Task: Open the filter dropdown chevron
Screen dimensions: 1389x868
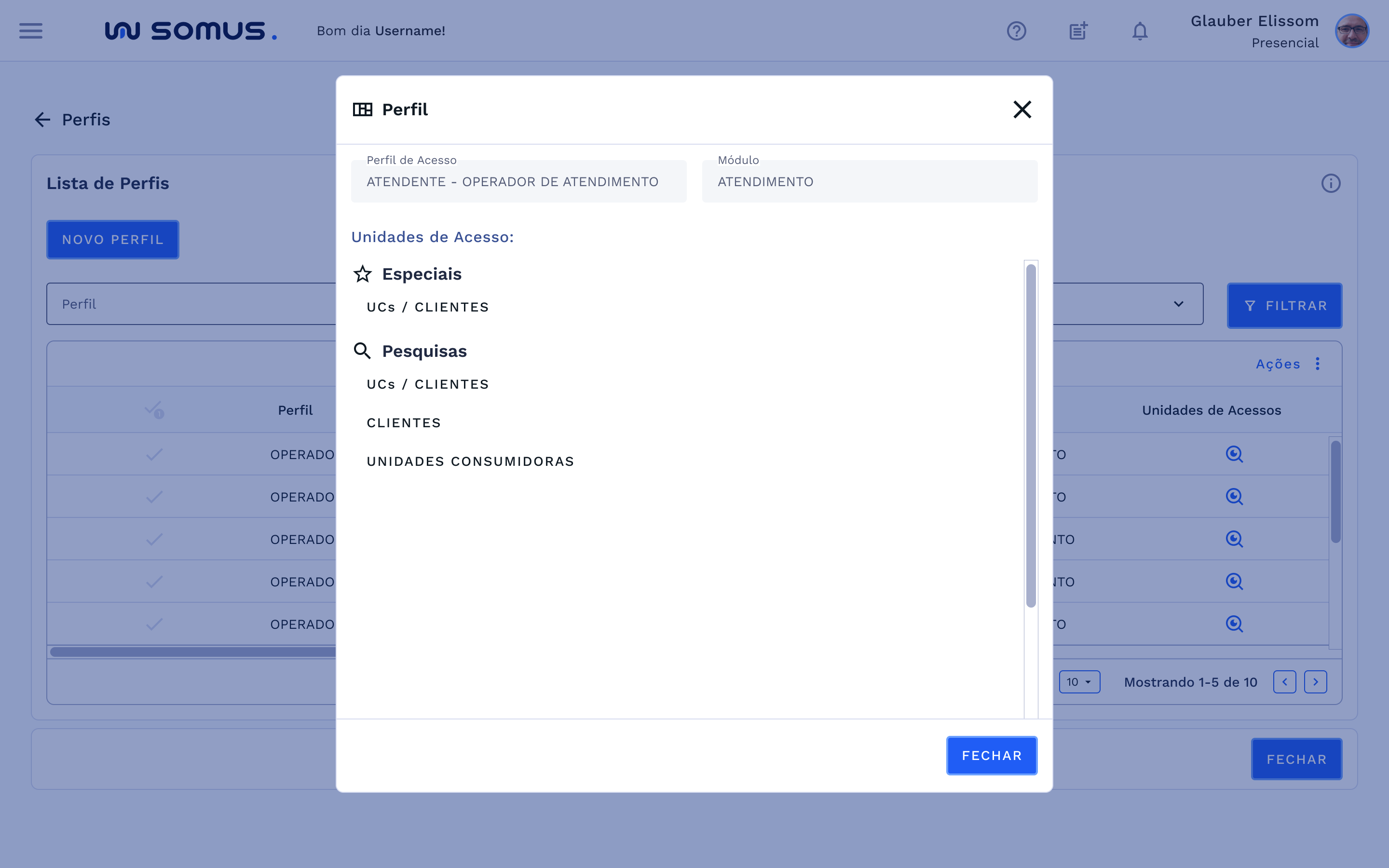Action: pyautogui.click(x=1178, y=304)
